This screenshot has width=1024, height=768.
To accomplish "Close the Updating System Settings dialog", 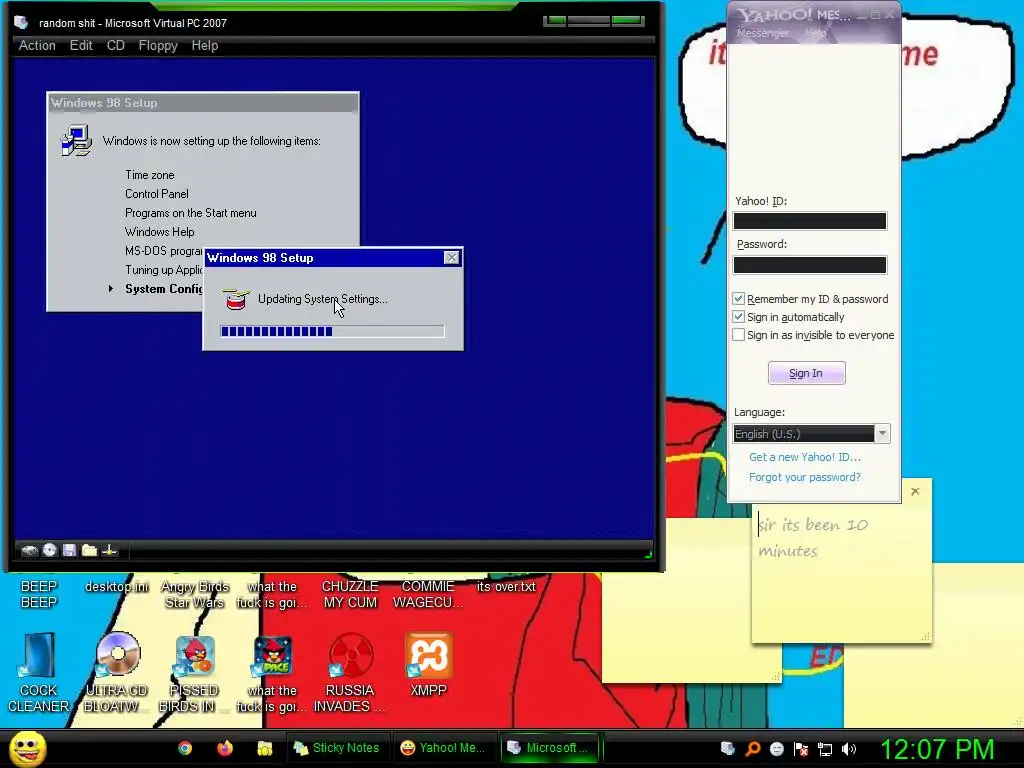I will pos(451,258).
